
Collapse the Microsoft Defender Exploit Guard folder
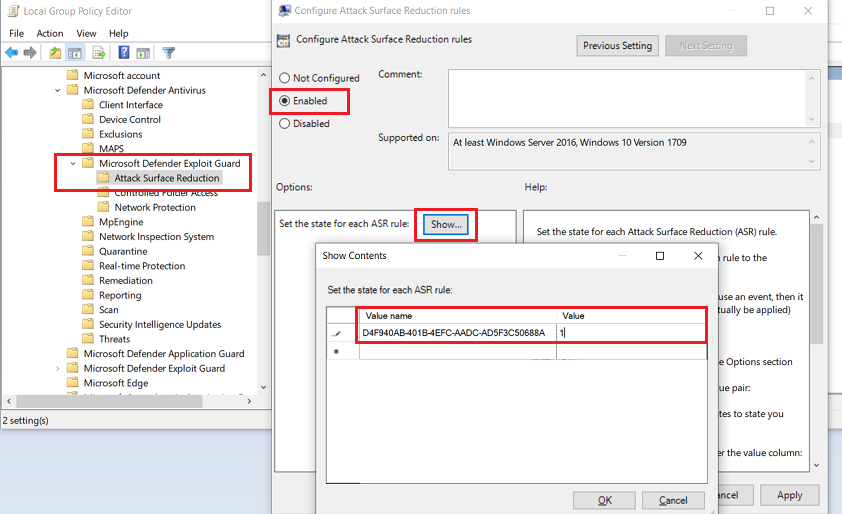(x=73, y=163)
